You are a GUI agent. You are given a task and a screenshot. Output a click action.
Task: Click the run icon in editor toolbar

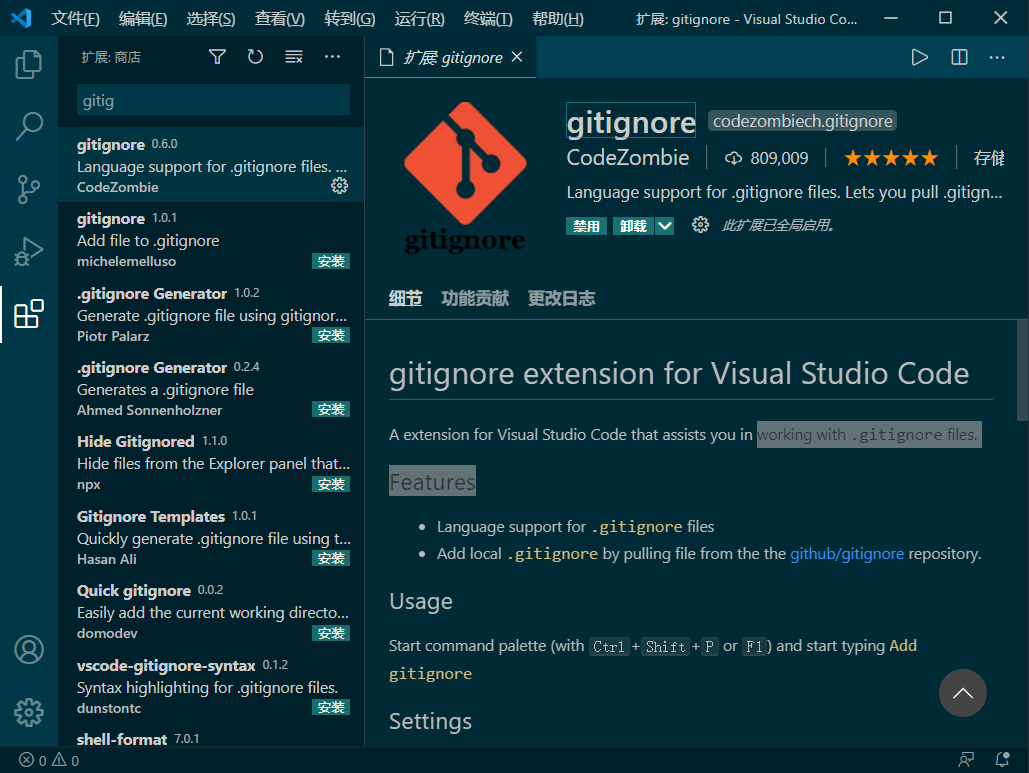(x=919, y=58)
